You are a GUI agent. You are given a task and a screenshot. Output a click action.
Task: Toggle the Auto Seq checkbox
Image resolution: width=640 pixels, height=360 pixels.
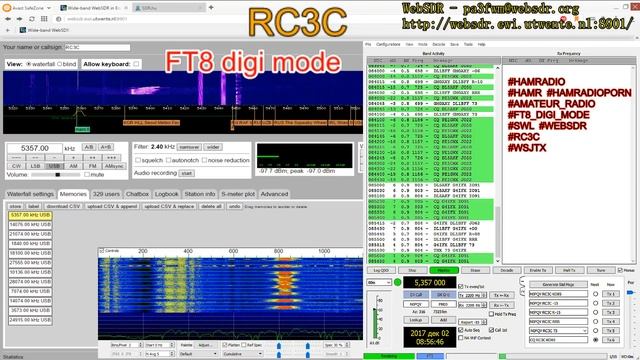pos(461,330)
